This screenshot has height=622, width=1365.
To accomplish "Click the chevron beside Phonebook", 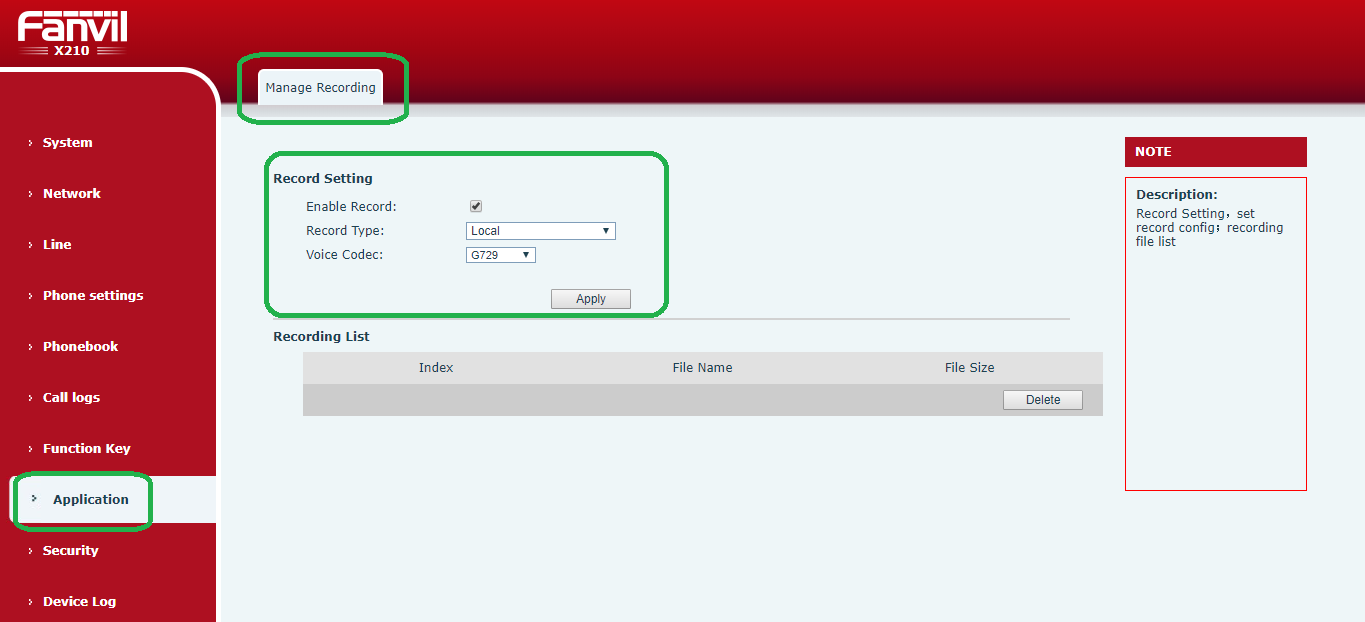I will pos(30,347).
